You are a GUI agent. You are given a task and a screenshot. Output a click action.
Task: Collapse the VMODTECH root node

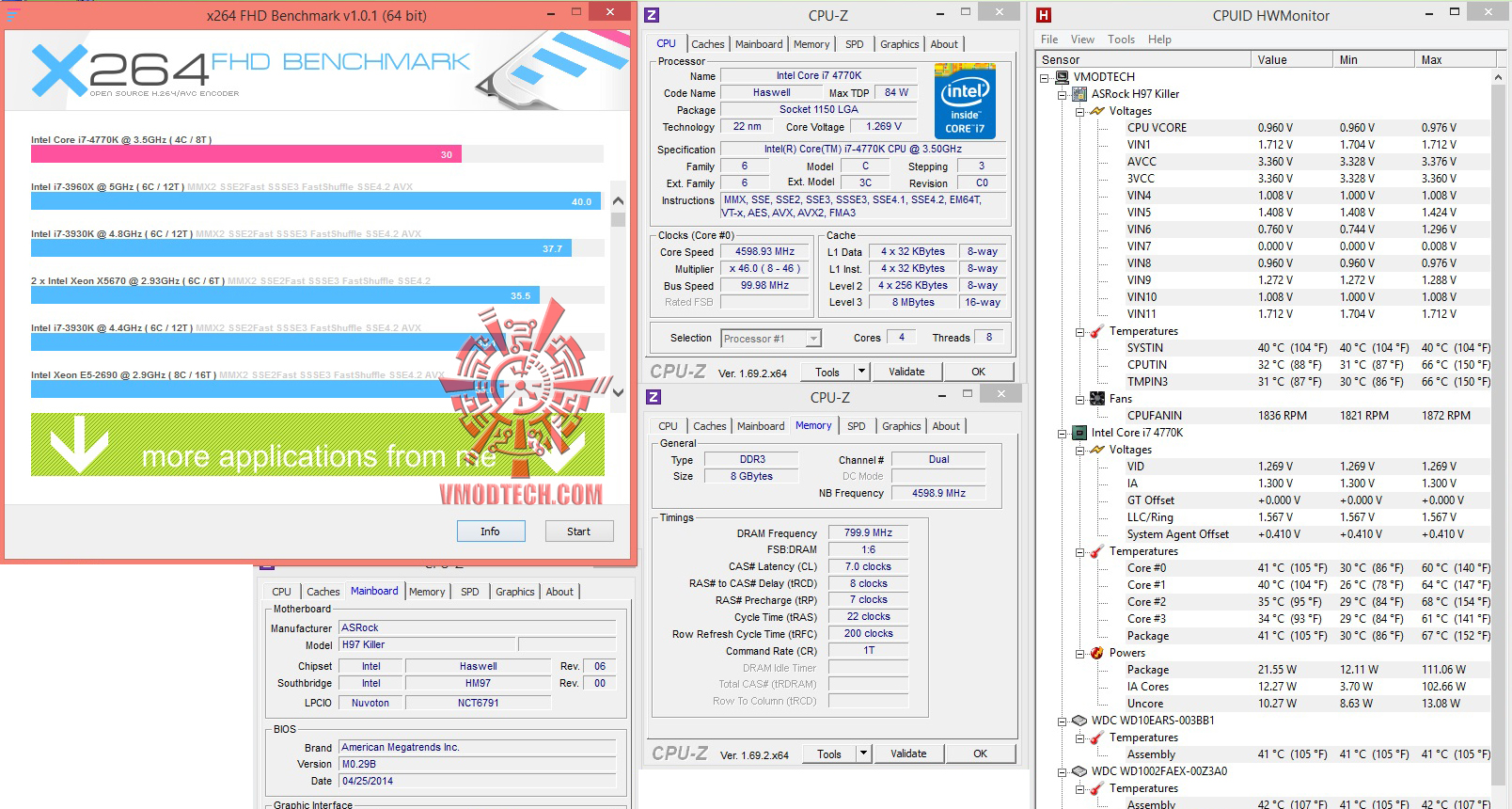coord(1045,78)
